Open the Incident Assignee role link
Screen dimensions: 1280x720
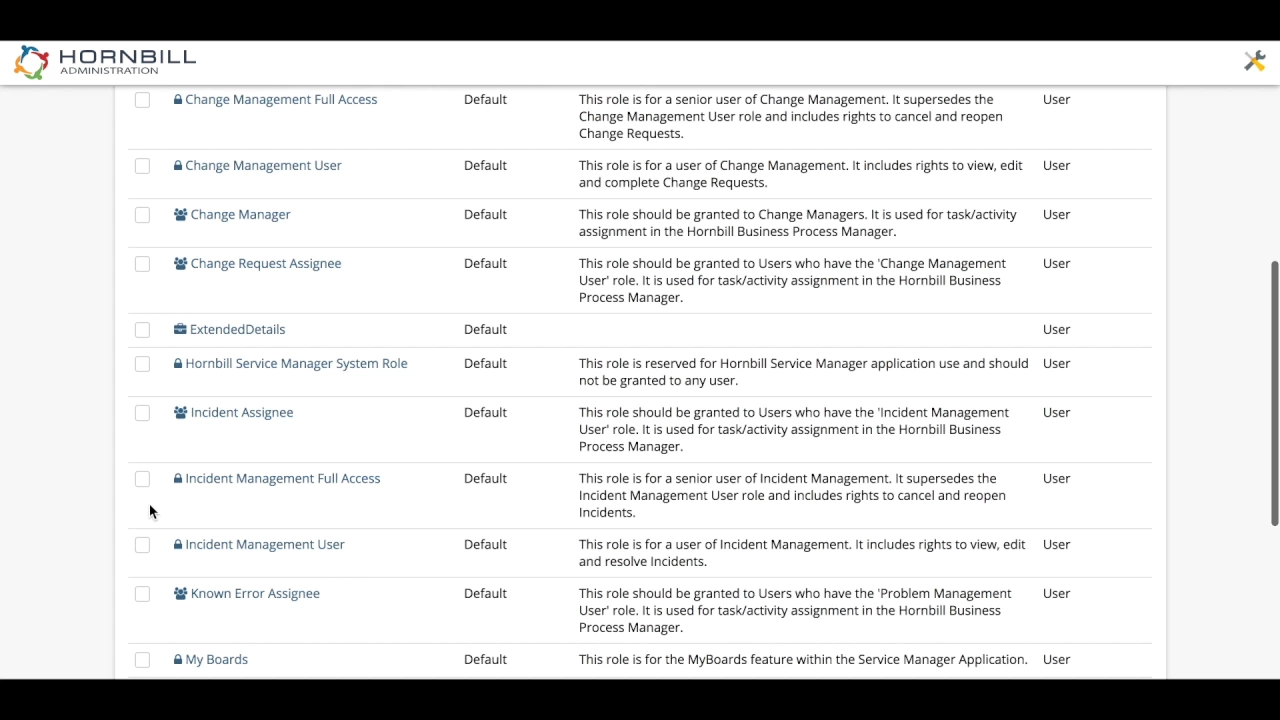pos(242,413)
